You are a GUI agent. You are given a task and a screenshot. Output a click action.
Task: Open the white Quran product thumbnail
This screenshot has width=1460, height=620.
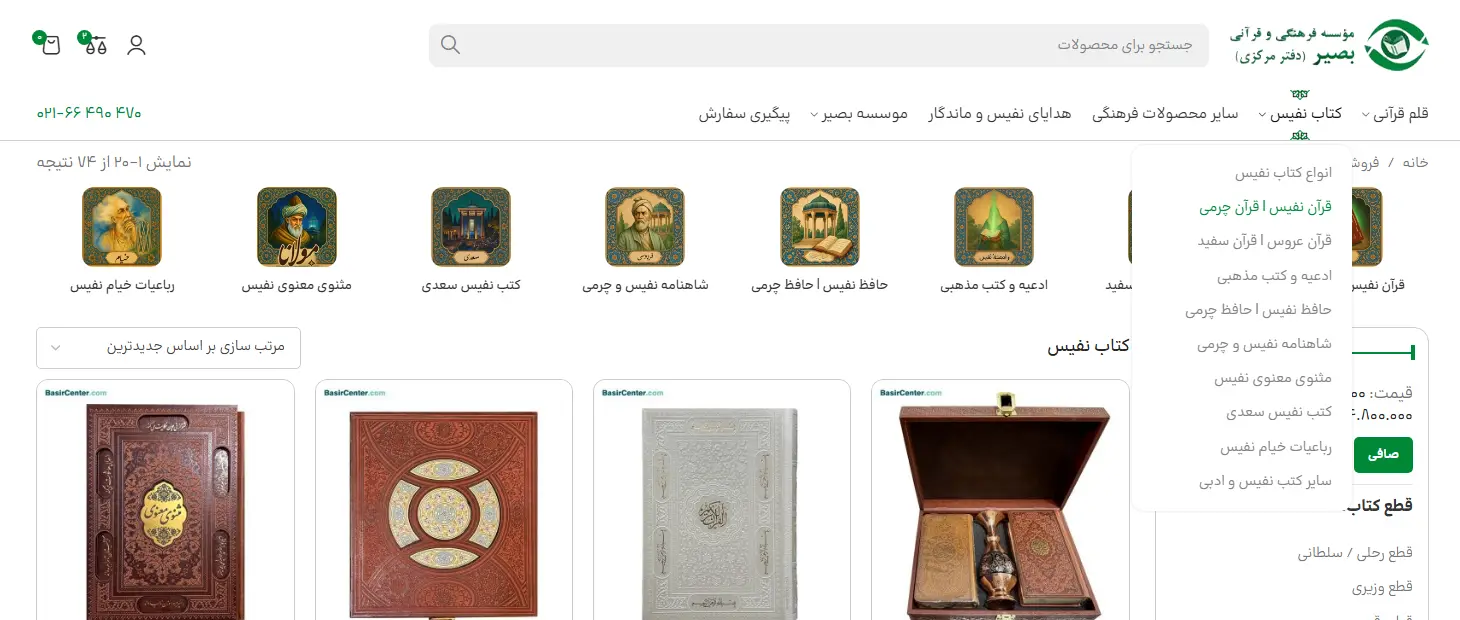tap(722, 500)
